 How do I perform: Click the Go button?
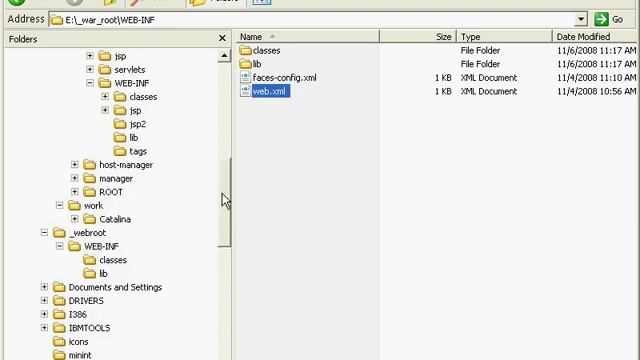point(609,19)
